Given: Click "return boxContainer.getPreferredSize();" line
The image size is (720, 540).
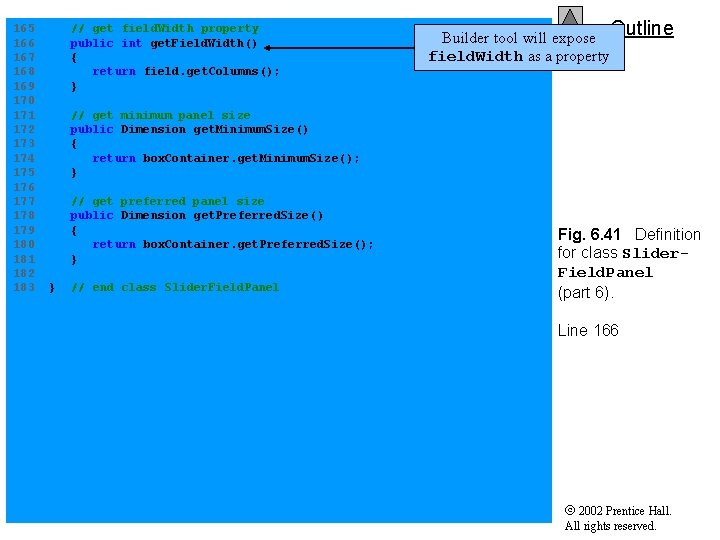Looking at the screenshot, I should coord(233,244).
